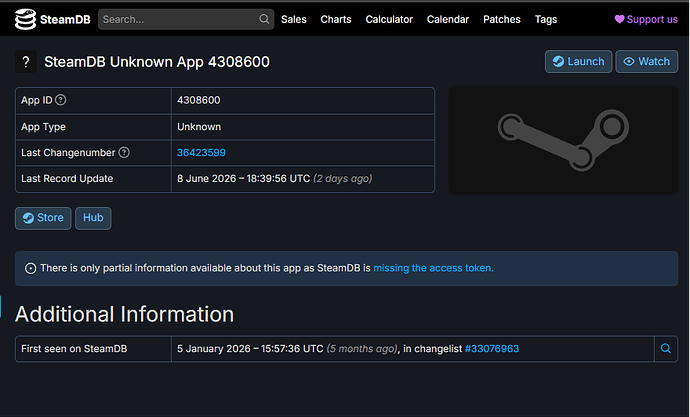Image resolution: width=690 pixels, height=417 pixels.
Task: Click the App Type label
Action: tap(43, 127)
